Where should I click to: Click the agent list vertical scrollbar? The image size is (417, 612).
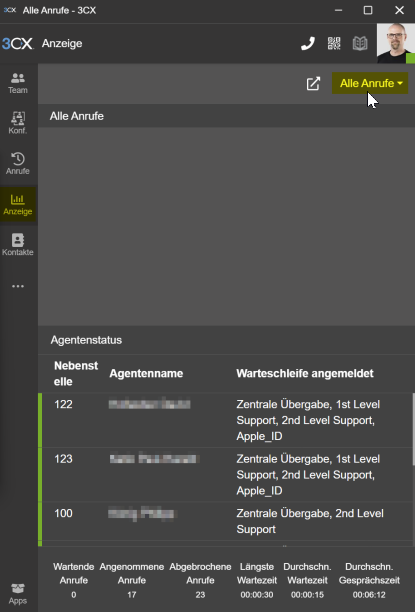[x=413, y=429]
